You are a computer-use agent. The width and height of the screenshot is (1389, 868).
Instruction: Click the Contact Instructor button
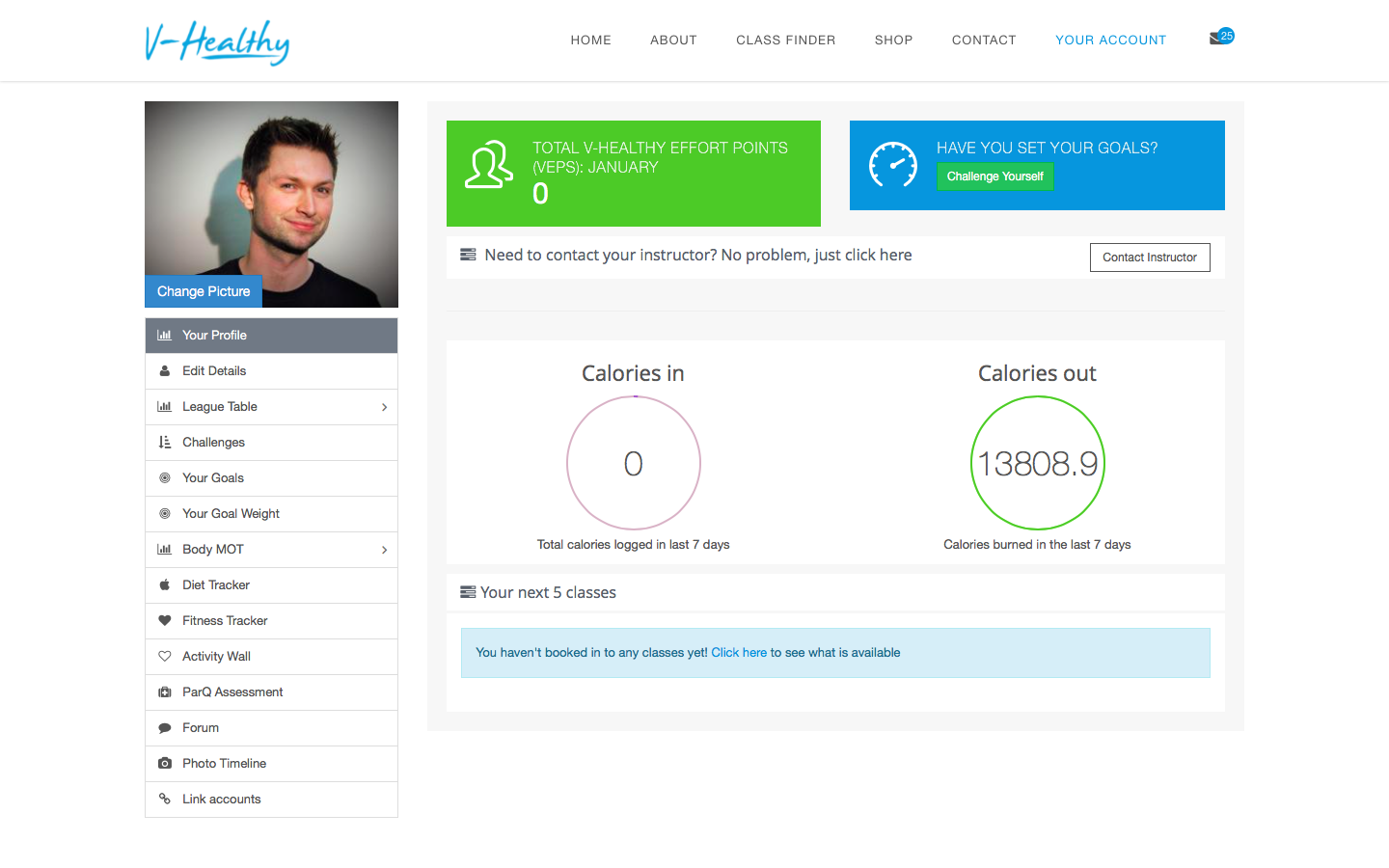point(1150,258)
